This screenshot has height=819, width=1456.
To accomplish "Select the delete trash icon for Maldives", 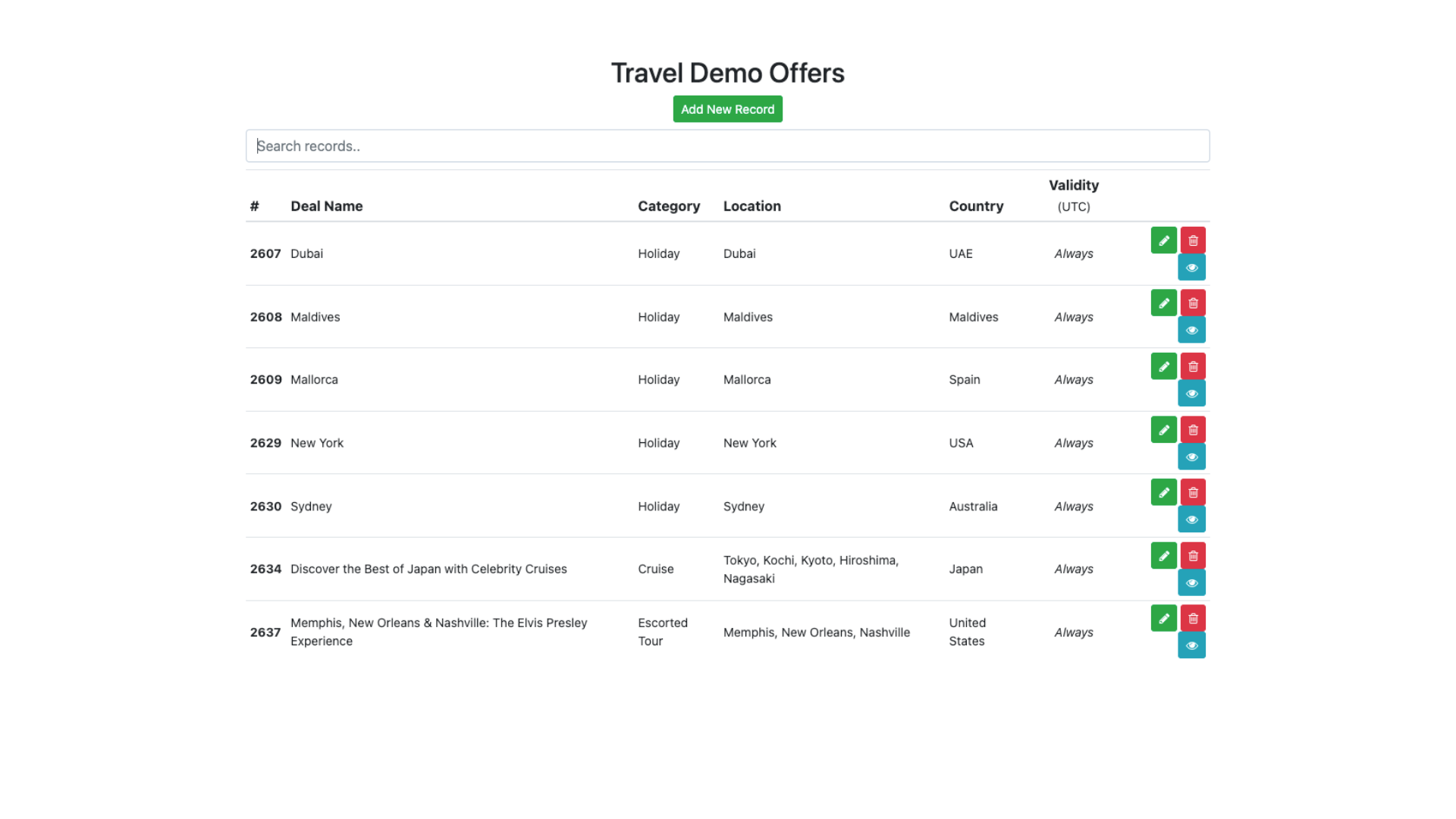I will [1193, 303].
